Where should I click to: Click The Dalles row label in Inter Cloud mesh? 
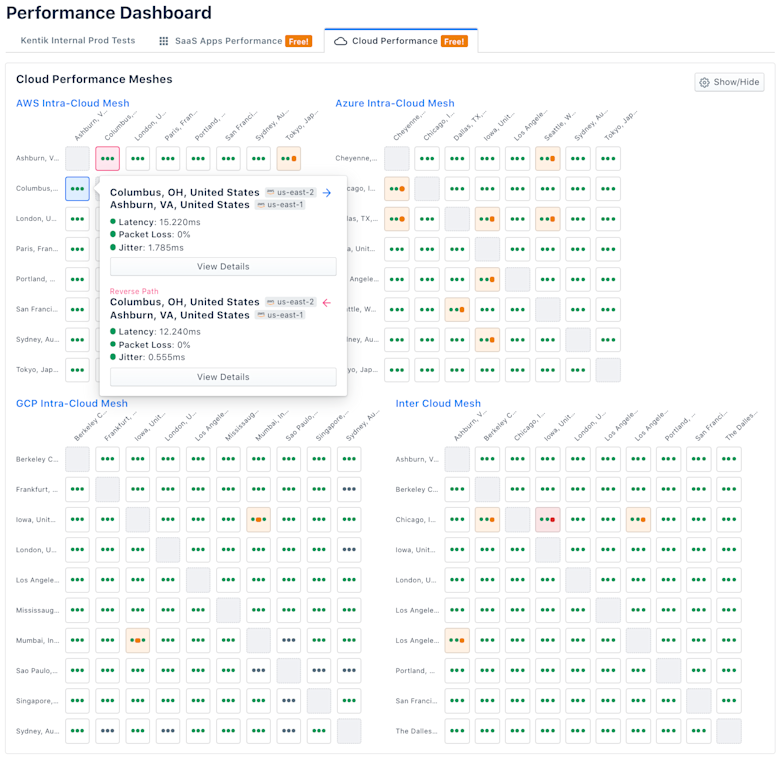[x=416, y=731]
